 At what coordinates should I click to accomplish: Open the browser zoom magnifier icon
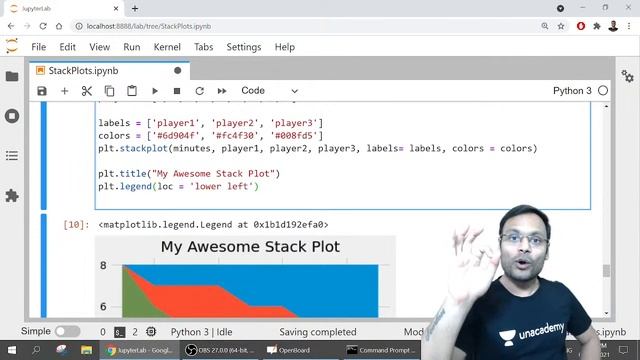544,26
